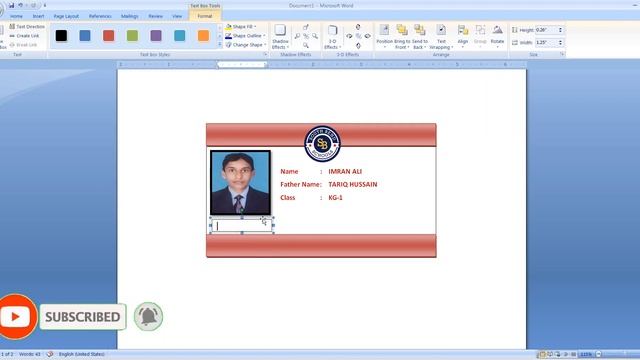Nudge shadow left button
The image size is (640, 360).
pyautogui.click(x=297, y=36)
